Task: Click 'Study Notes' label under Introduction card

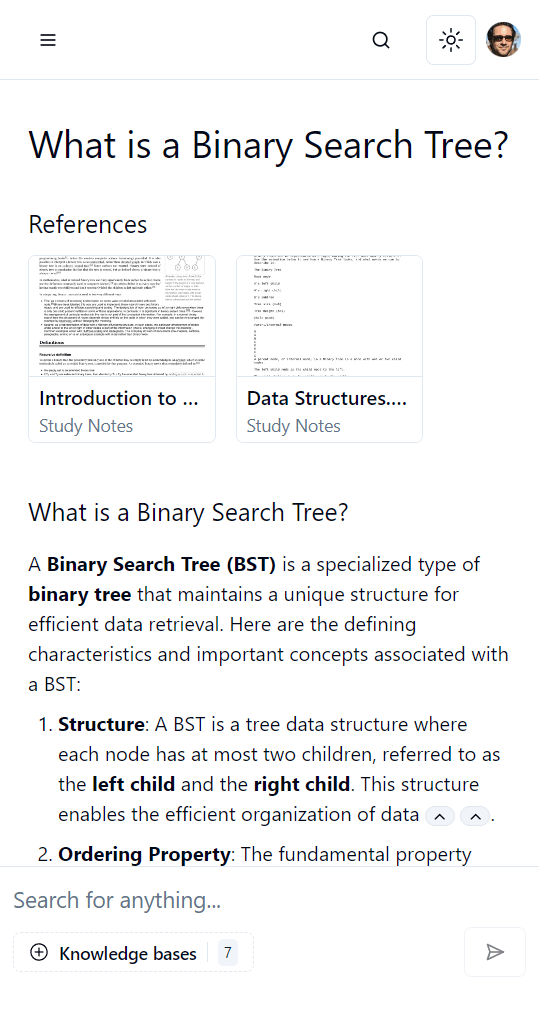Action: (x=86, y=426)
